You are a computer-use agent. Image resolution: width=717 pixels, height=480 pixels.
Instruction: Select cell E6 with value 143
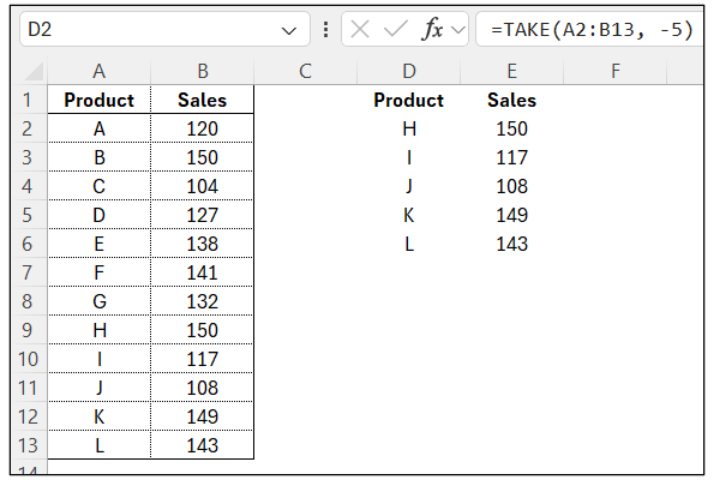pos(511,244)
